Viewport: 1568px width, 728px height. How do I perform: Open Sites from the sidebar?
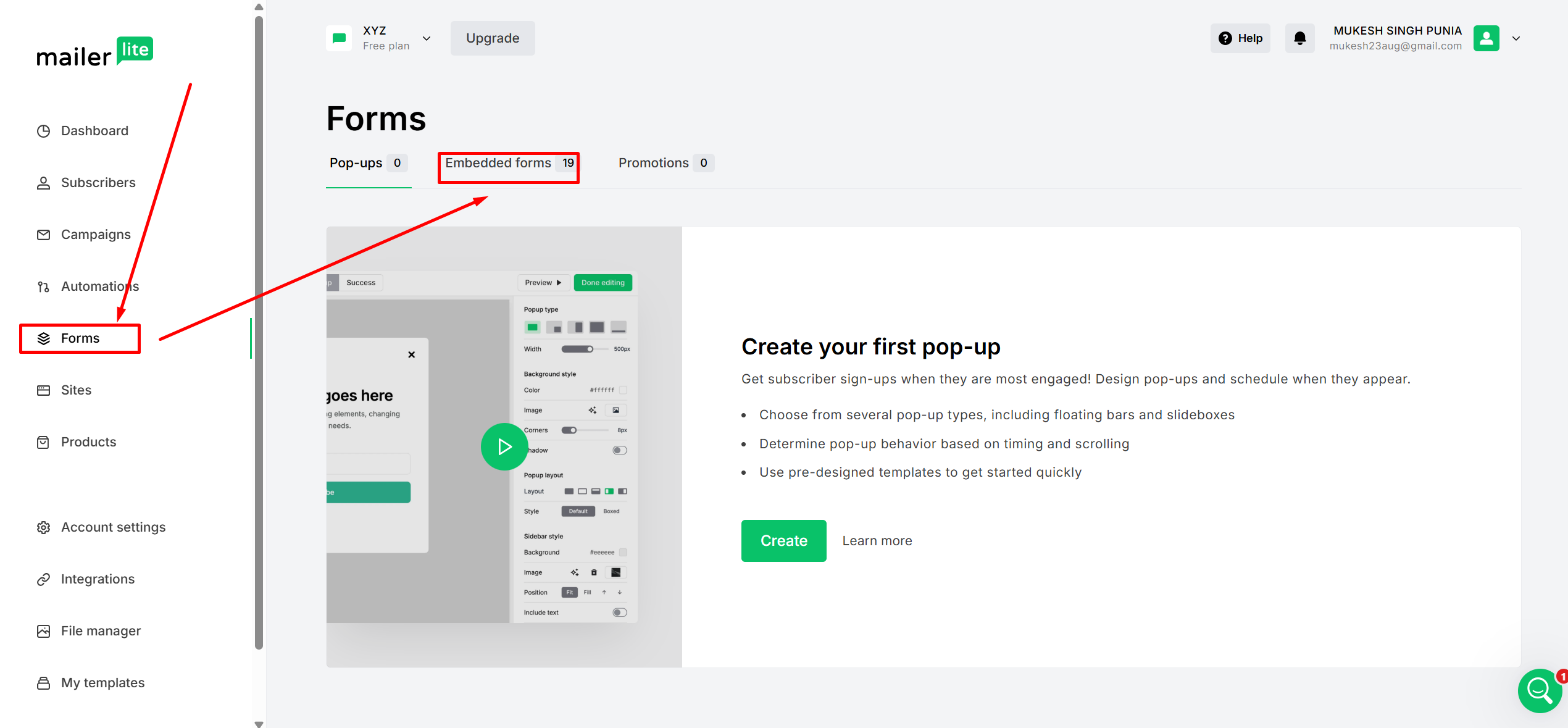(75, 390)
